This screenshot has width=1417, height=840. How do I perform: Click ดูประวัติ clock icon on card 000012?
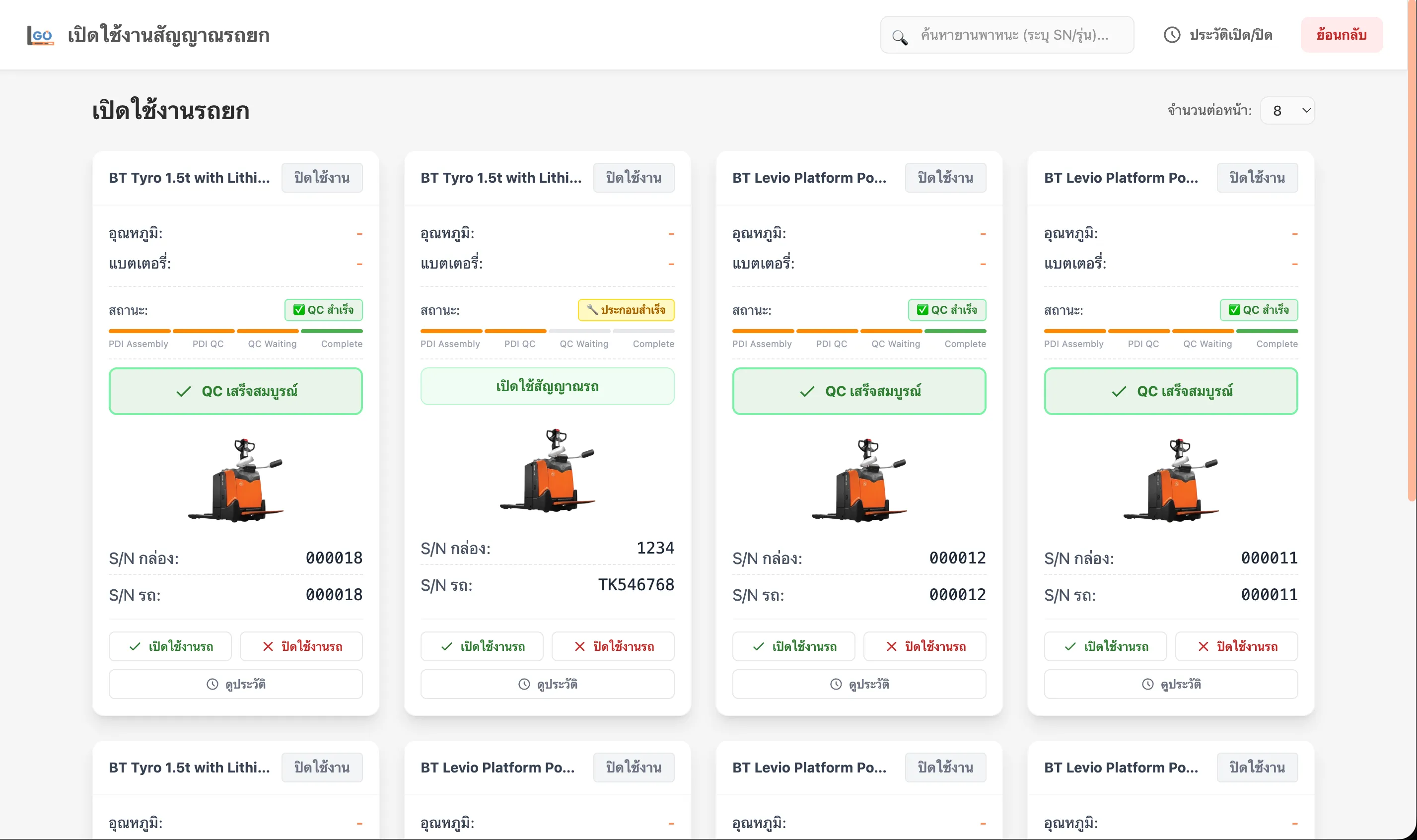[x=836, y=684]
